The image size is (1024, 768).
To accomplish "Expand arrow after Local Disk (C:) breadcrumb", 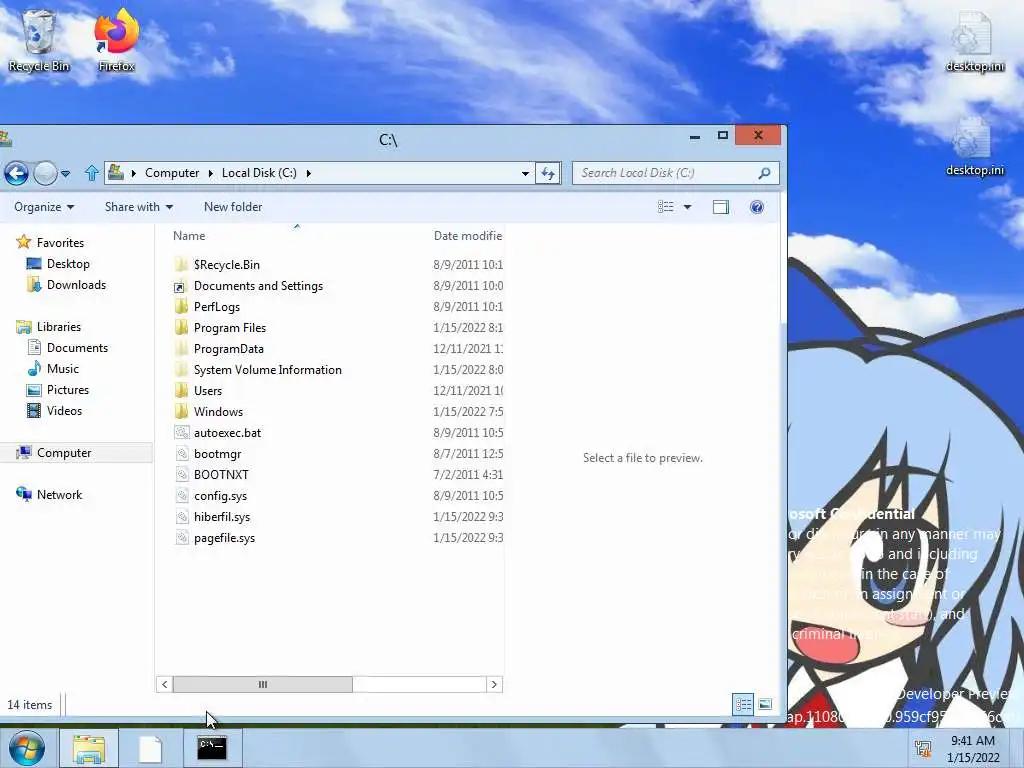I will pyautogui.click(x=308, y=173).
